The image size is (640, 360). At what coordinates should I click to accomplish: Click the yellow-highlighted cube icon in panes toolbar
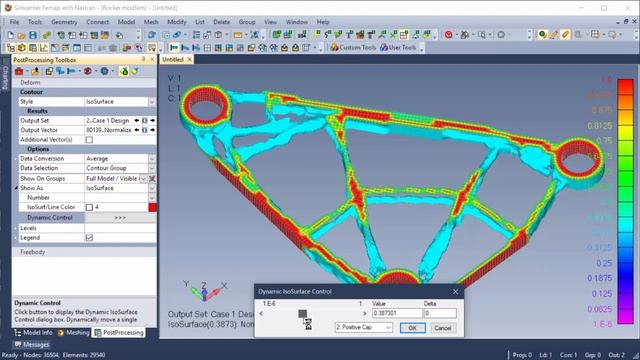[22, 48]
